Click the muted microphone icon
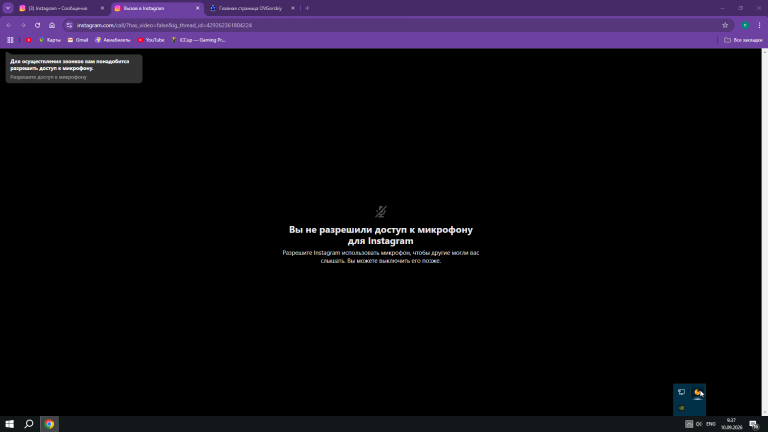Screen dimensions: 768x432 point(381,212)
